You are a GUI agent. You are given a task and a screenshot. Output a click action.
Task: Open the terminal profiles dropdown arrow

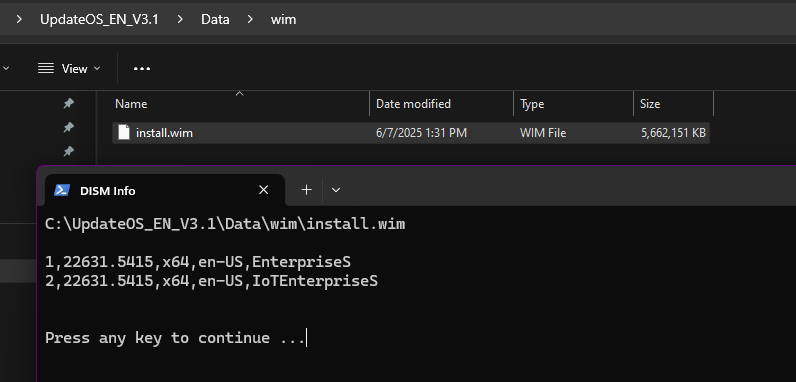click(336, 190)
